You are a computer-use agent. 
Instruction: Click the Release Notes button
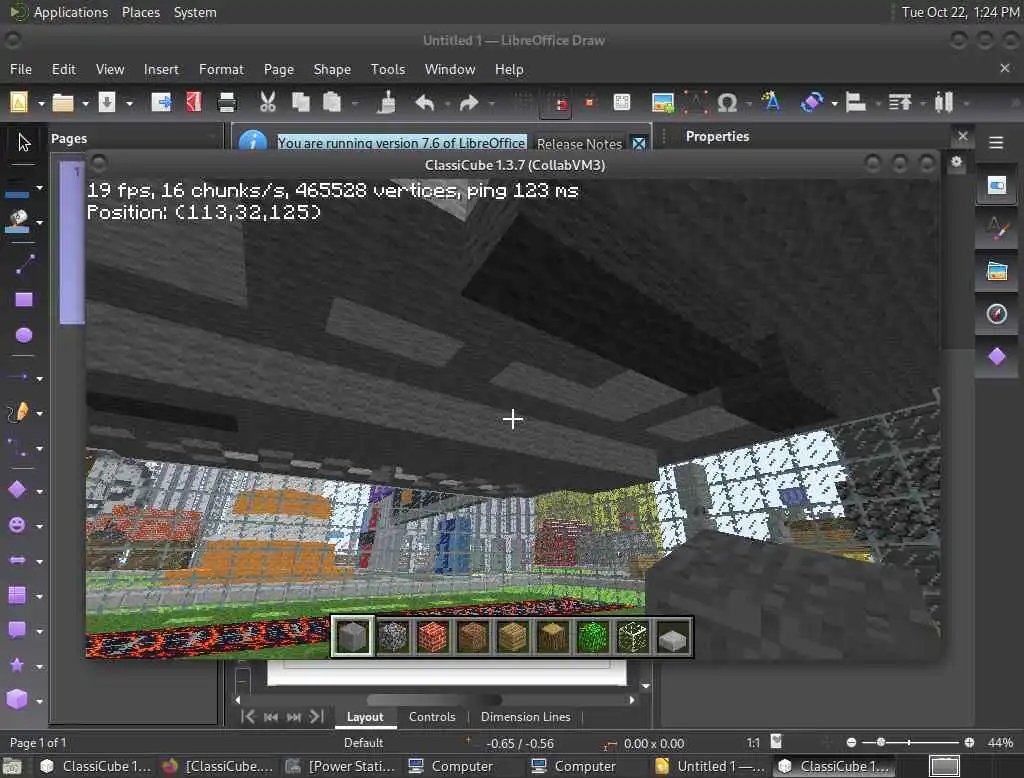click(x=579, y=144)
